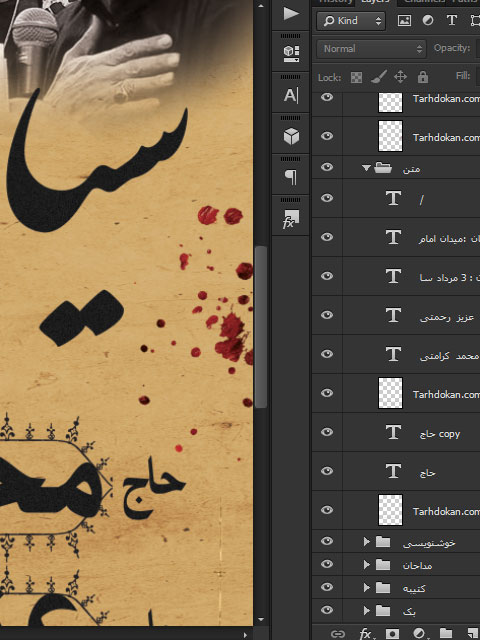Screen dimensions: 480x640
Task: Open the Kind filter dropdown
Action: click(351, 21)
